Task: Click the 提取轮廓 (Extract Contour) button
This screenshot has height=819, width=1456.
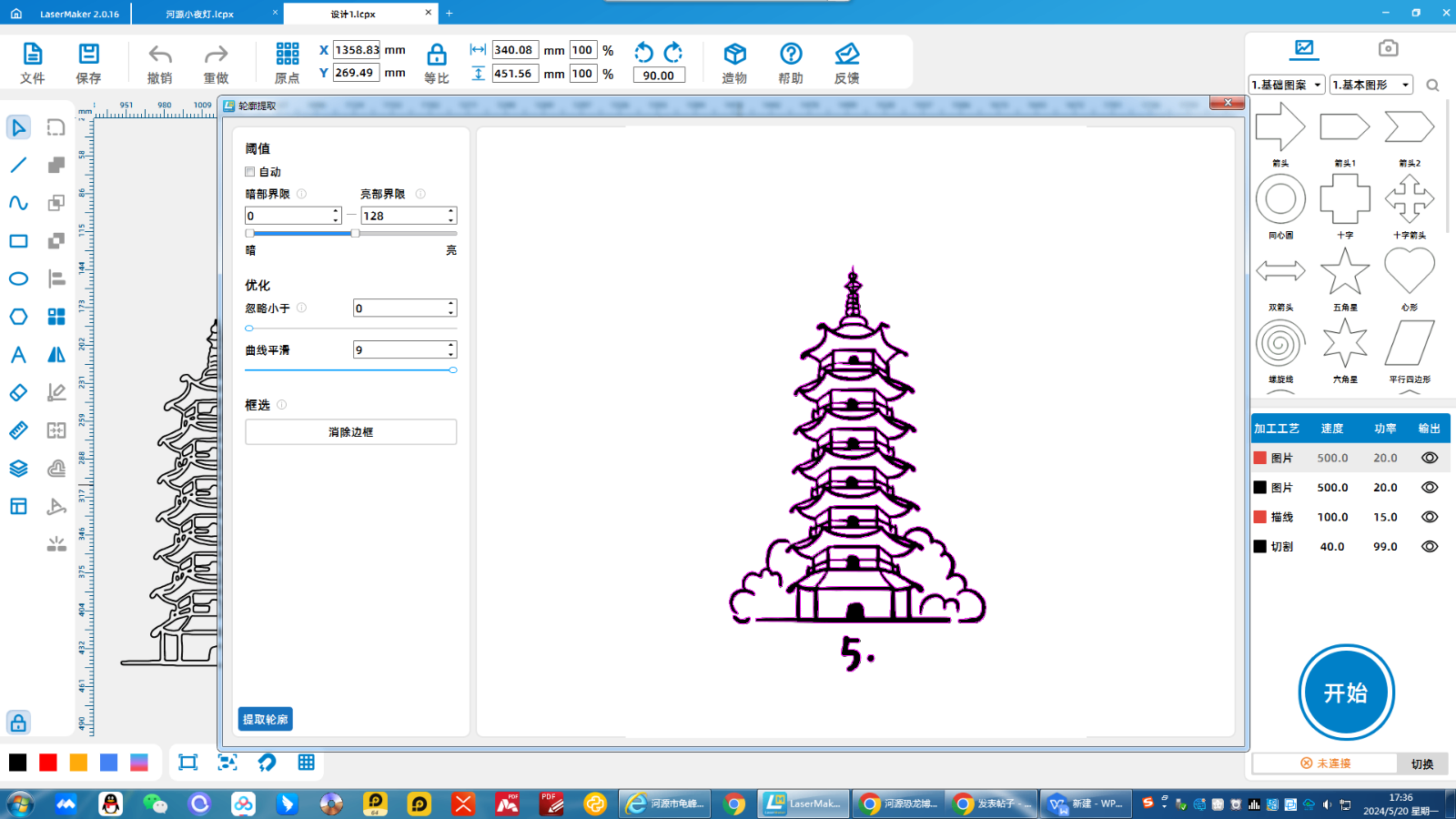Action: 265,718
